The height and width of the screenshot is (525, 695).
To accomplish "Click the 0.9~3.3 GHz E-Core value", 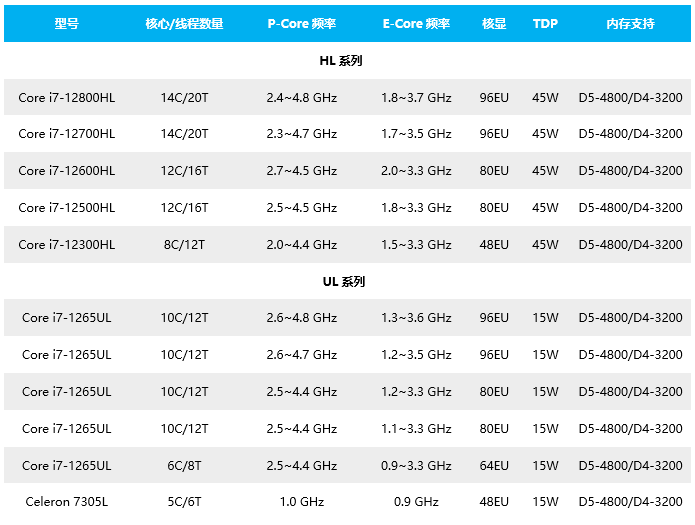I will click(416, 466).
